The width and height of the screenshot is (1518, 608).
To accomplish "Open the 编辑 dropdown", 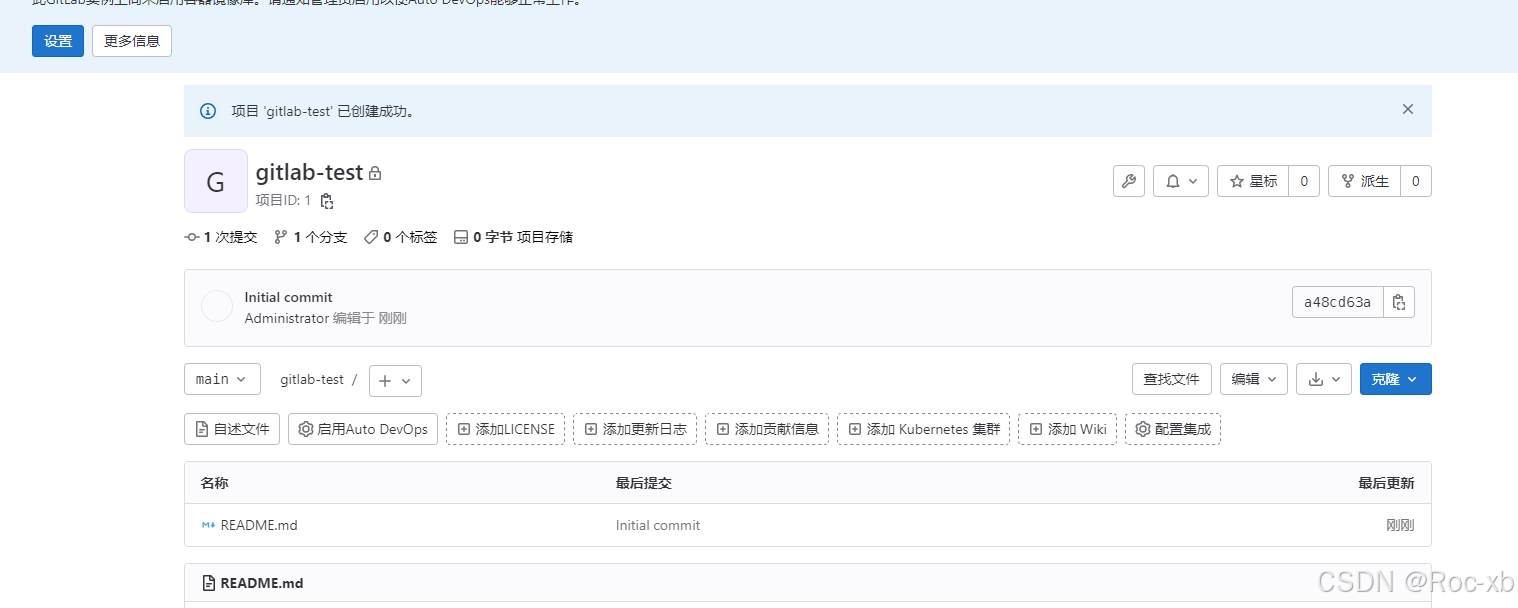I will [1254, 379].
